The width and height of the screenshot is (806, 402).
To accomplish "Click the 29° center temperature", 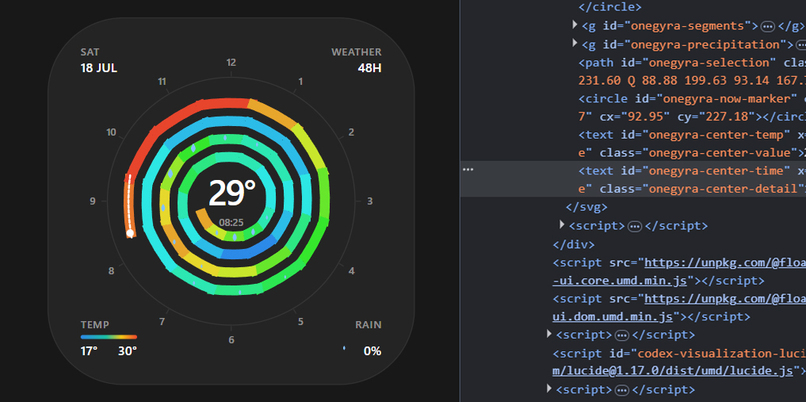I will click(x=232, y=193).
